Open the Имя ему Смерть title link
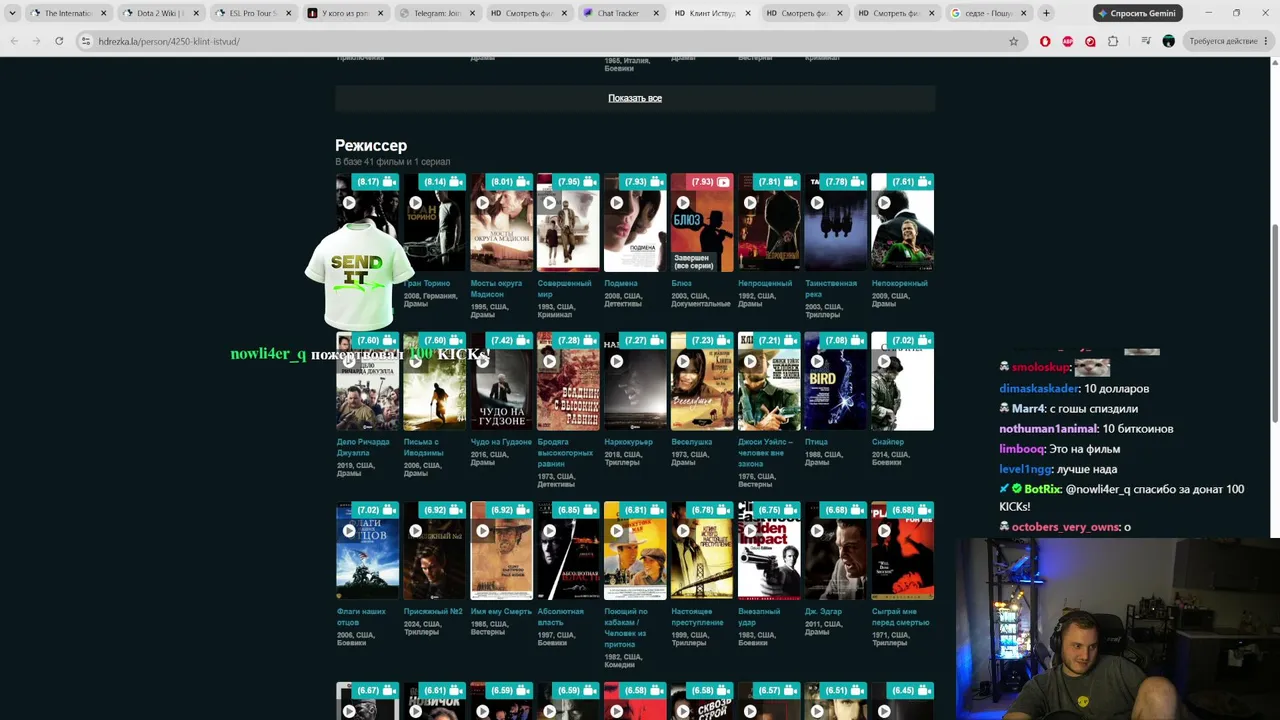Screen dimensions: 1280x720 click(x=501, y=612)
